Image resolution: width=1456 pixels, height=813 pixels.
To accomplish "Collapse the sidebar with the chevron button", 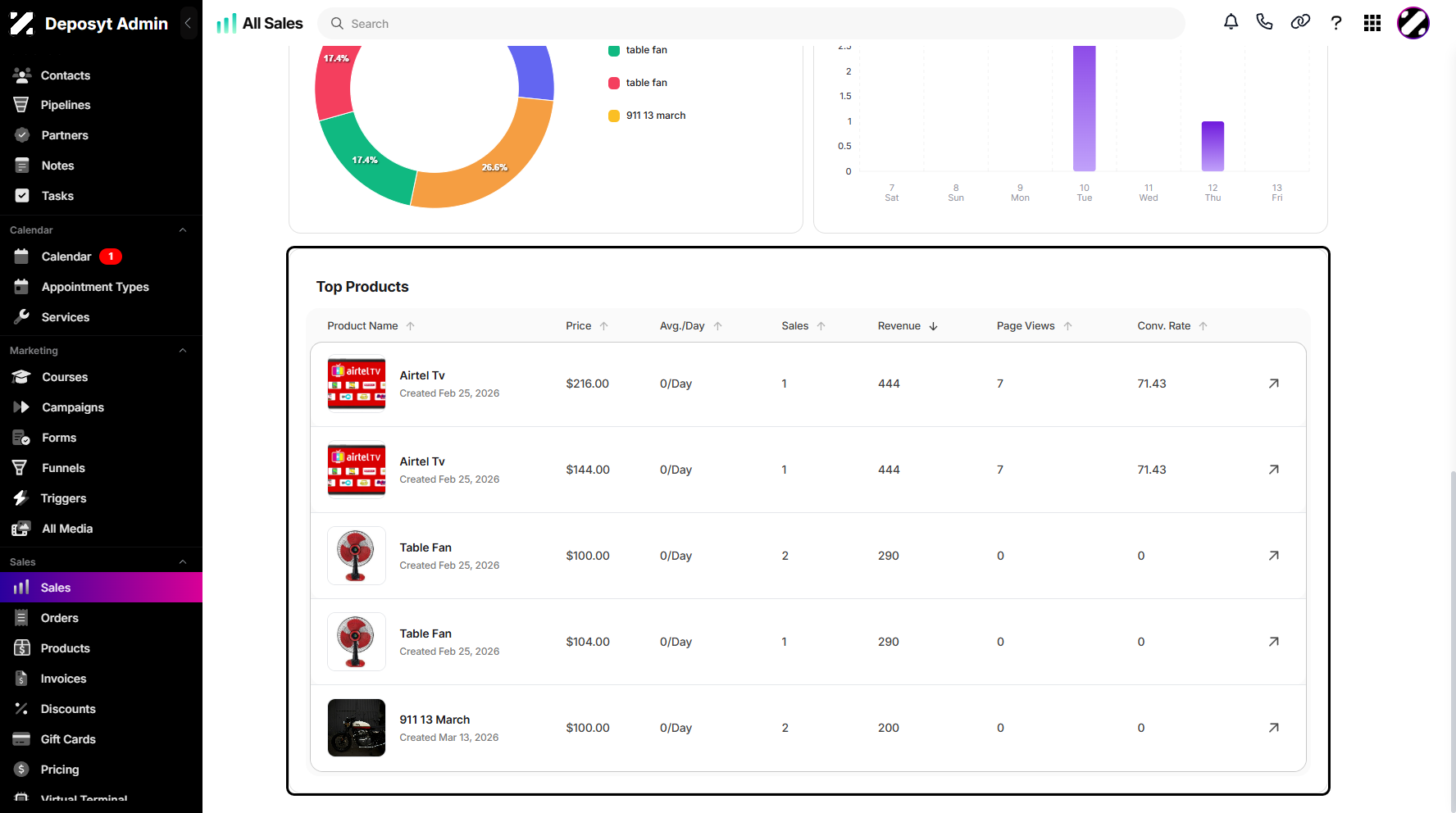I will pyautogui.click(x=188, y=23).
